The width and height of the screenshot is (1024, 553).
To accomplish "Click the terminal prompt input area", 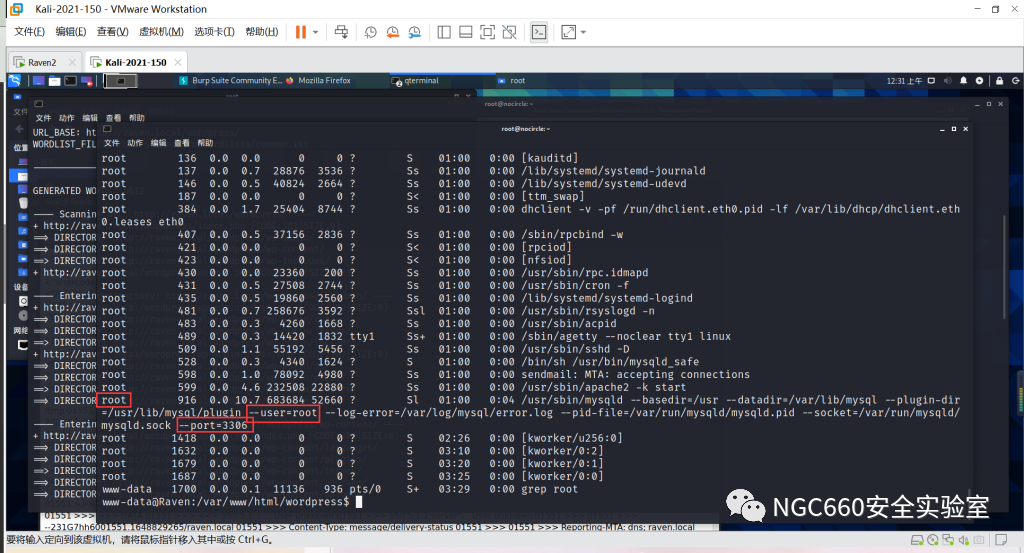I will (x=359, y=501).
